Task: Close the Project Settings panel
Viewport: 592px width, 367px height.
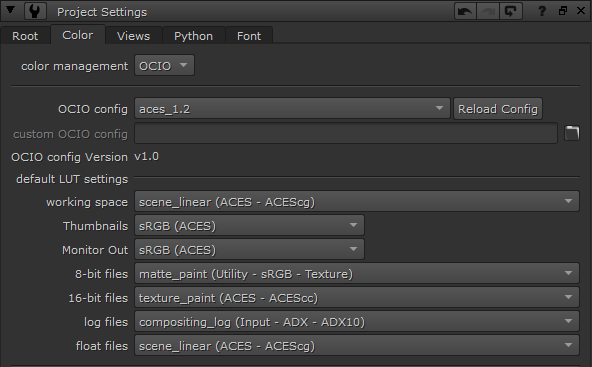Action: 581,11
